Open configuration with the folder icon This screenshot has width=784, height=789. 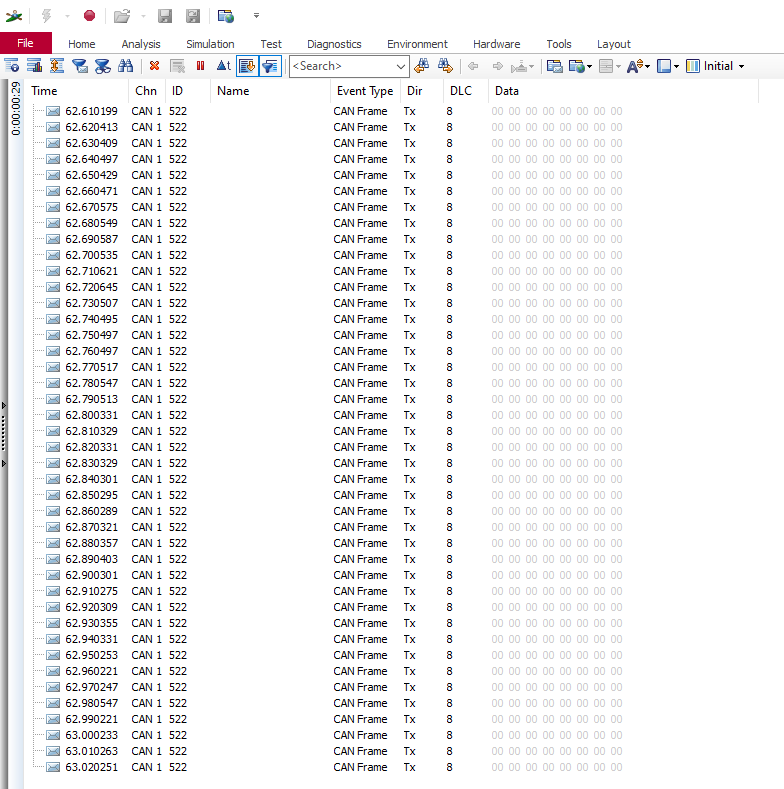[122, 16]
